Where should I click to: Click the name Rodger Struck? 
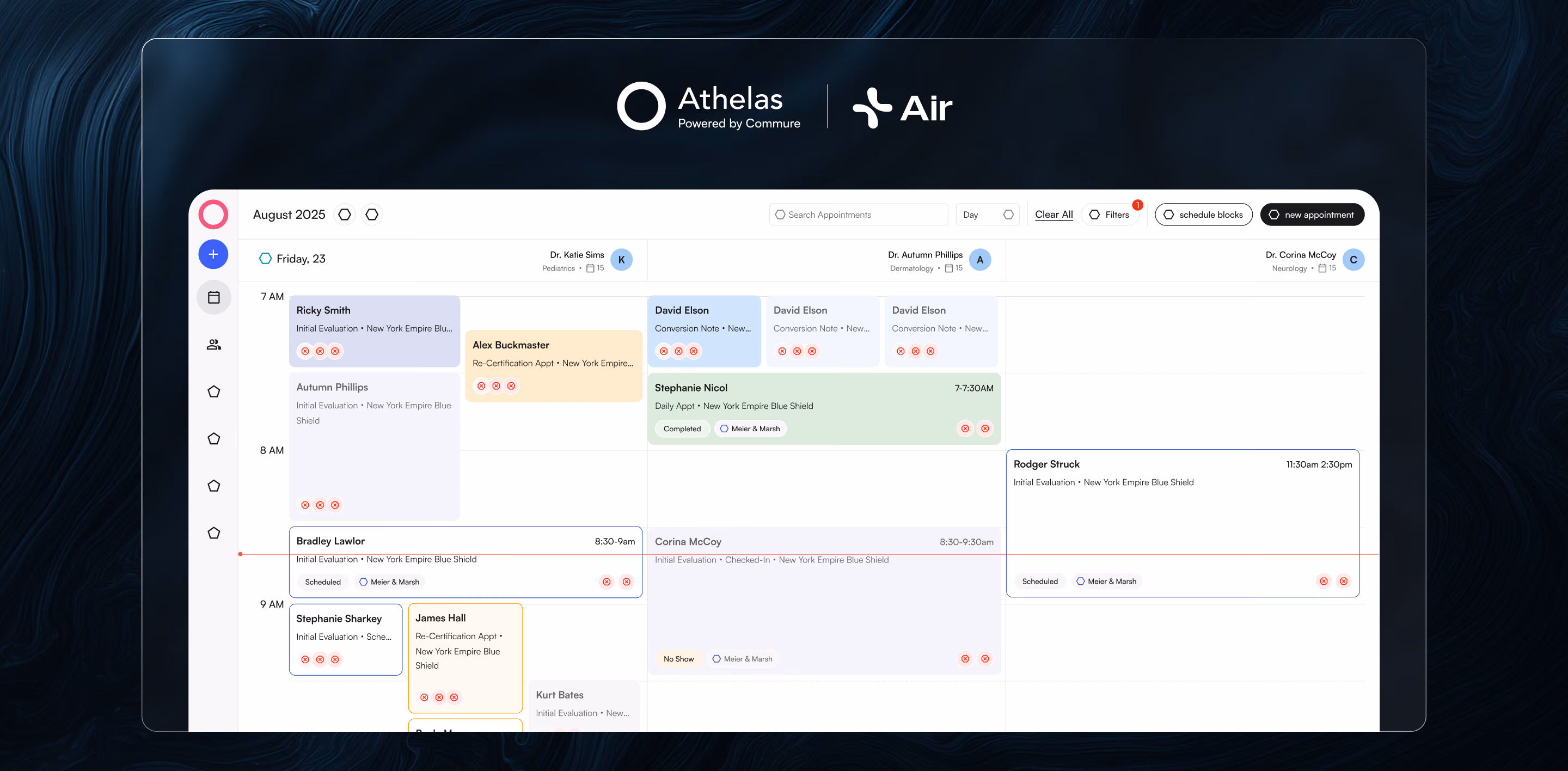coord(1046,464)
